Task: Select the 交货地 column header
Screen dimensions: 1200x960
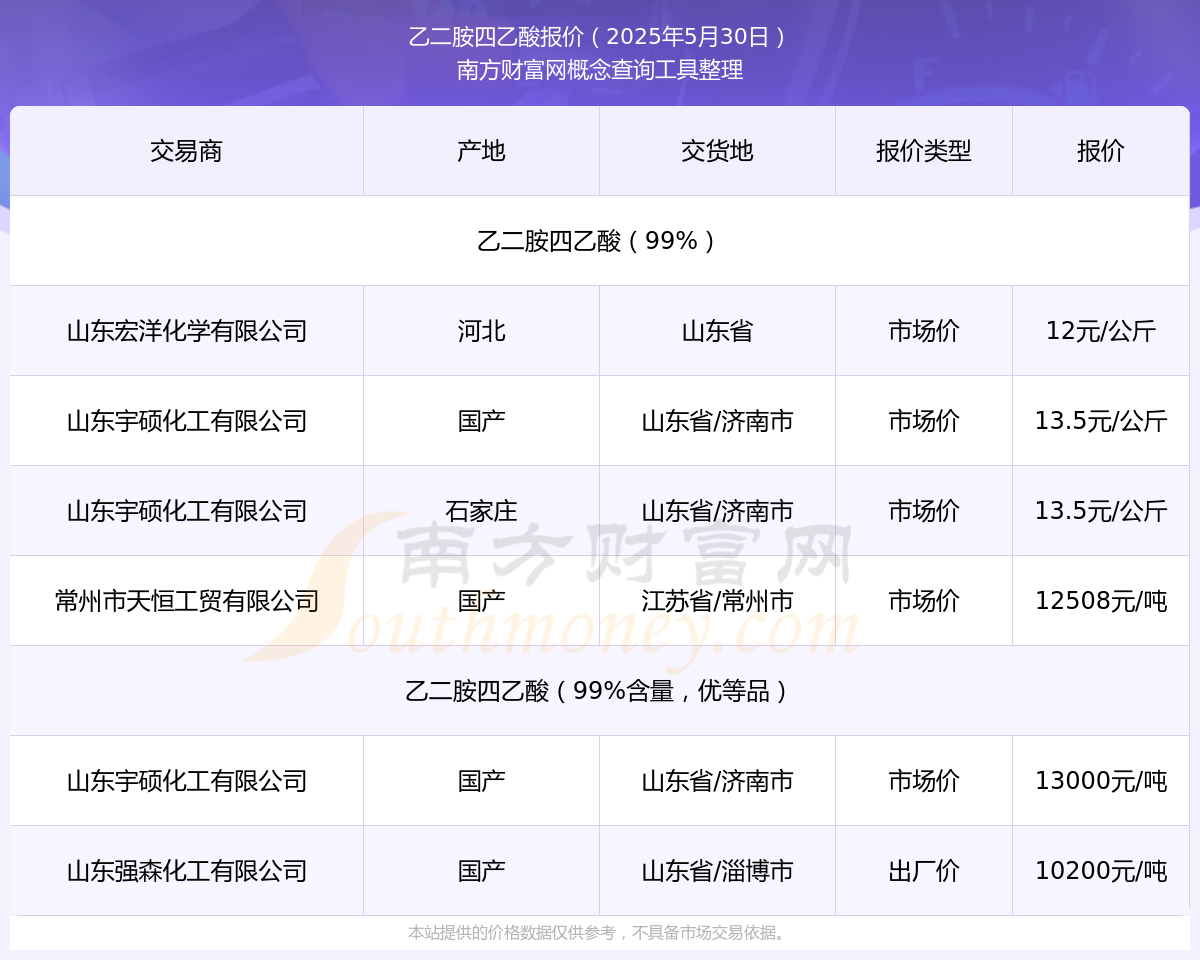Action: tap(718, 151)
